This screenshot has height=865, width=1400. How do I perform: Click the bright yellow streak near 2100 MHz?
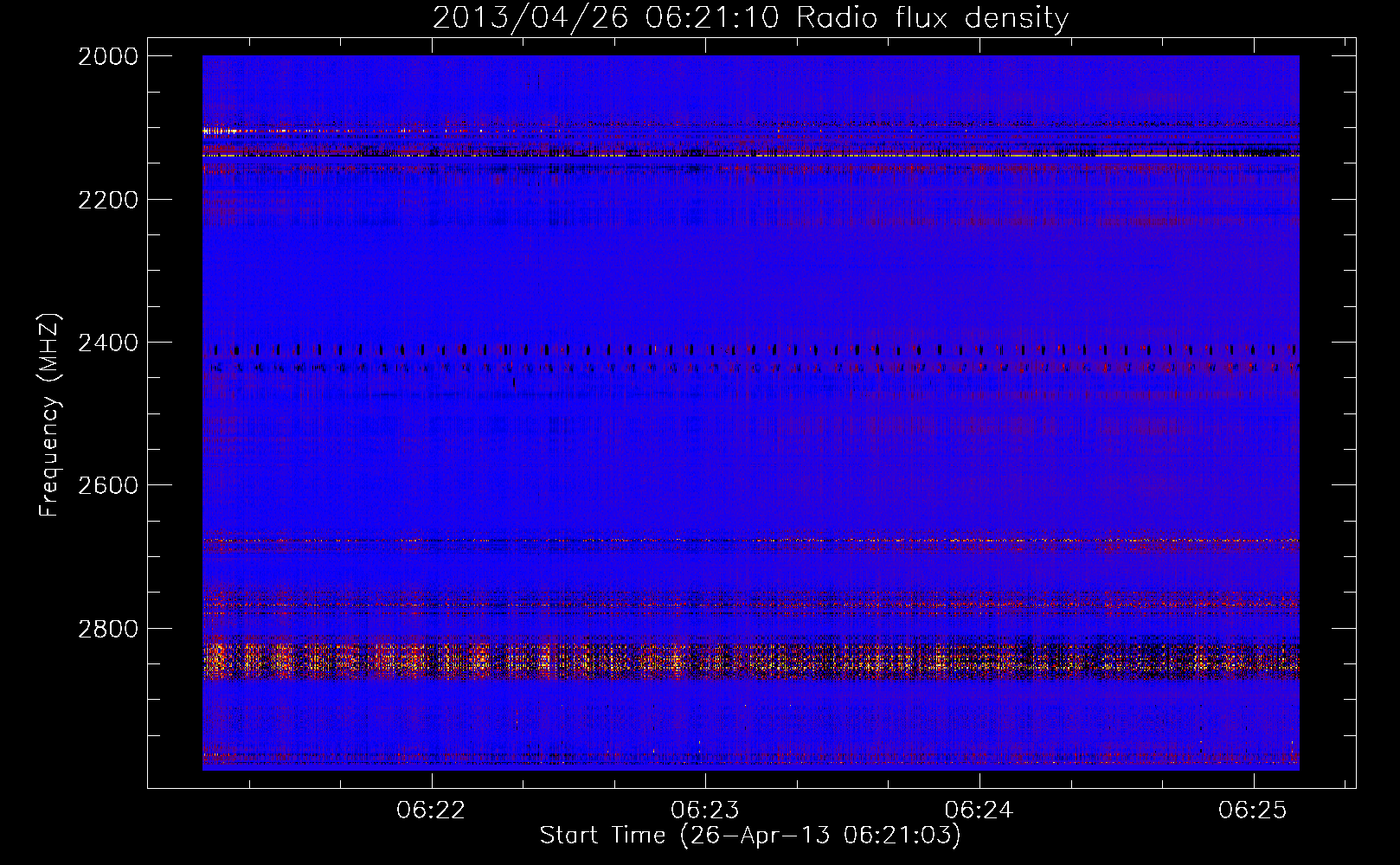tap(225, 131)
